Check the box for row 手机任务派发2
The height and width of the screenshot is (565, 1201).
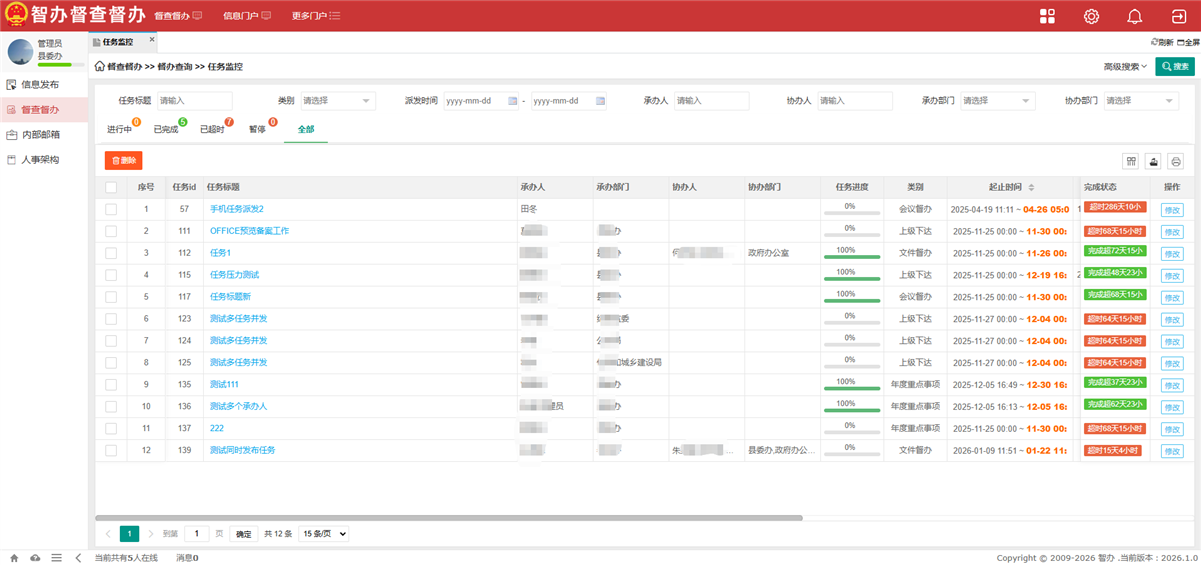point(111,209)
